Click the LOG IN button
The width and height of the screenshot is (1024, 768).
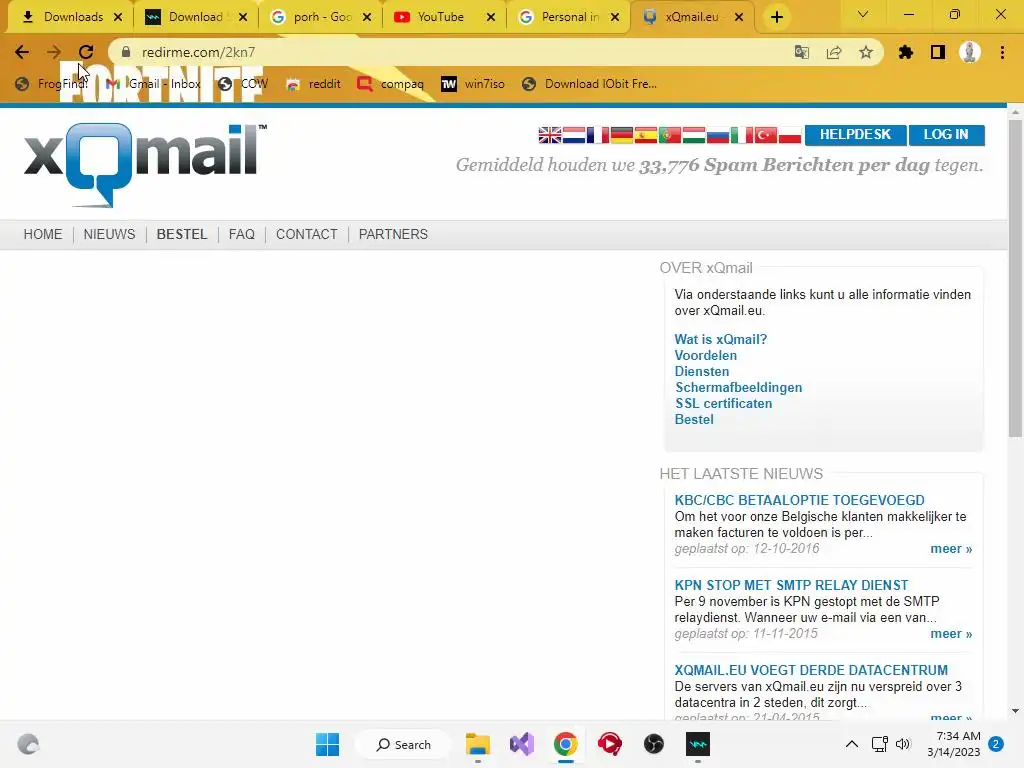[946, 135]
